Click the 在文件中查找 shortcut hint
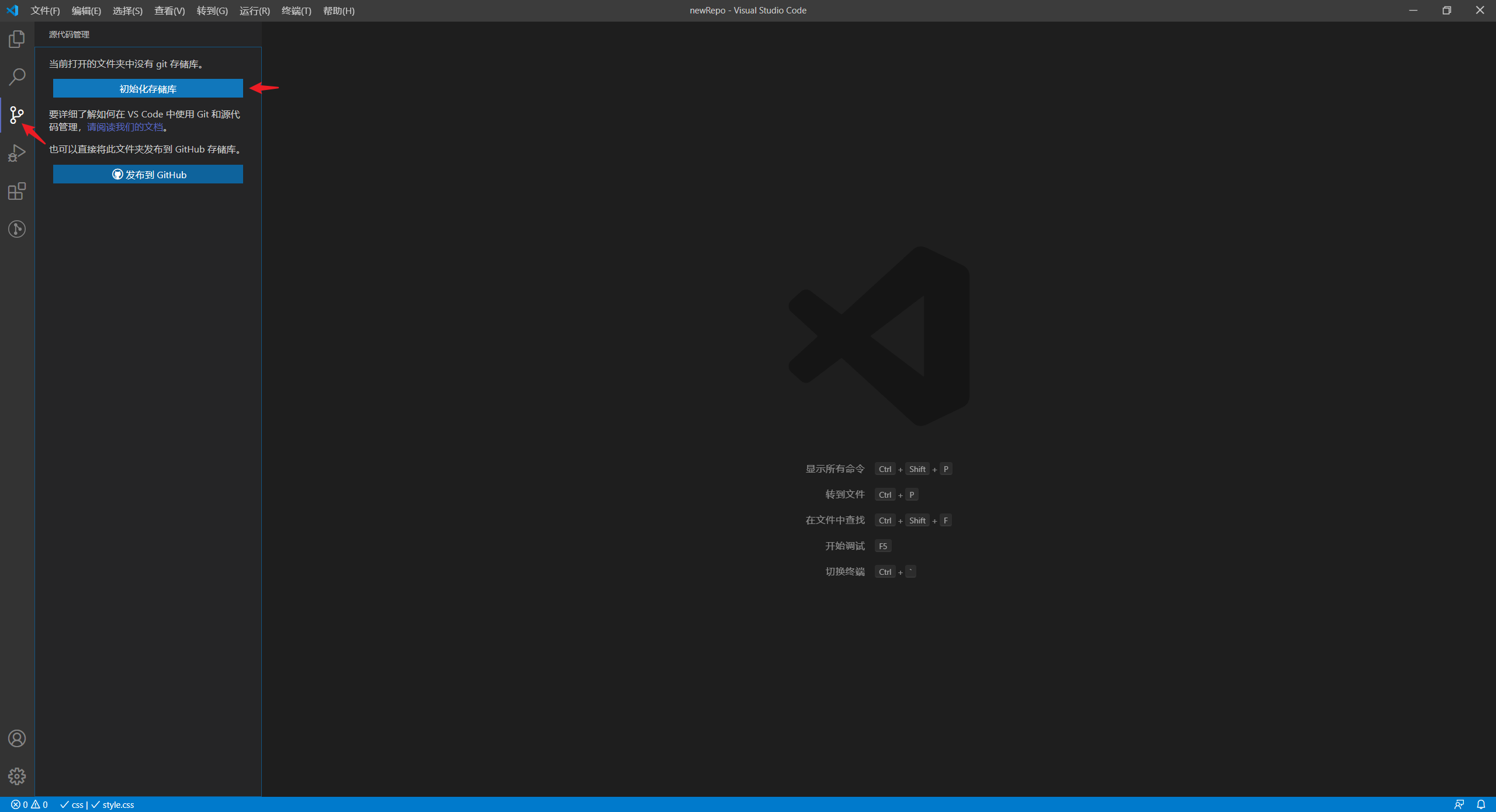The height and width of the screenshot is (812, 1496). click(x=835, y=520)
